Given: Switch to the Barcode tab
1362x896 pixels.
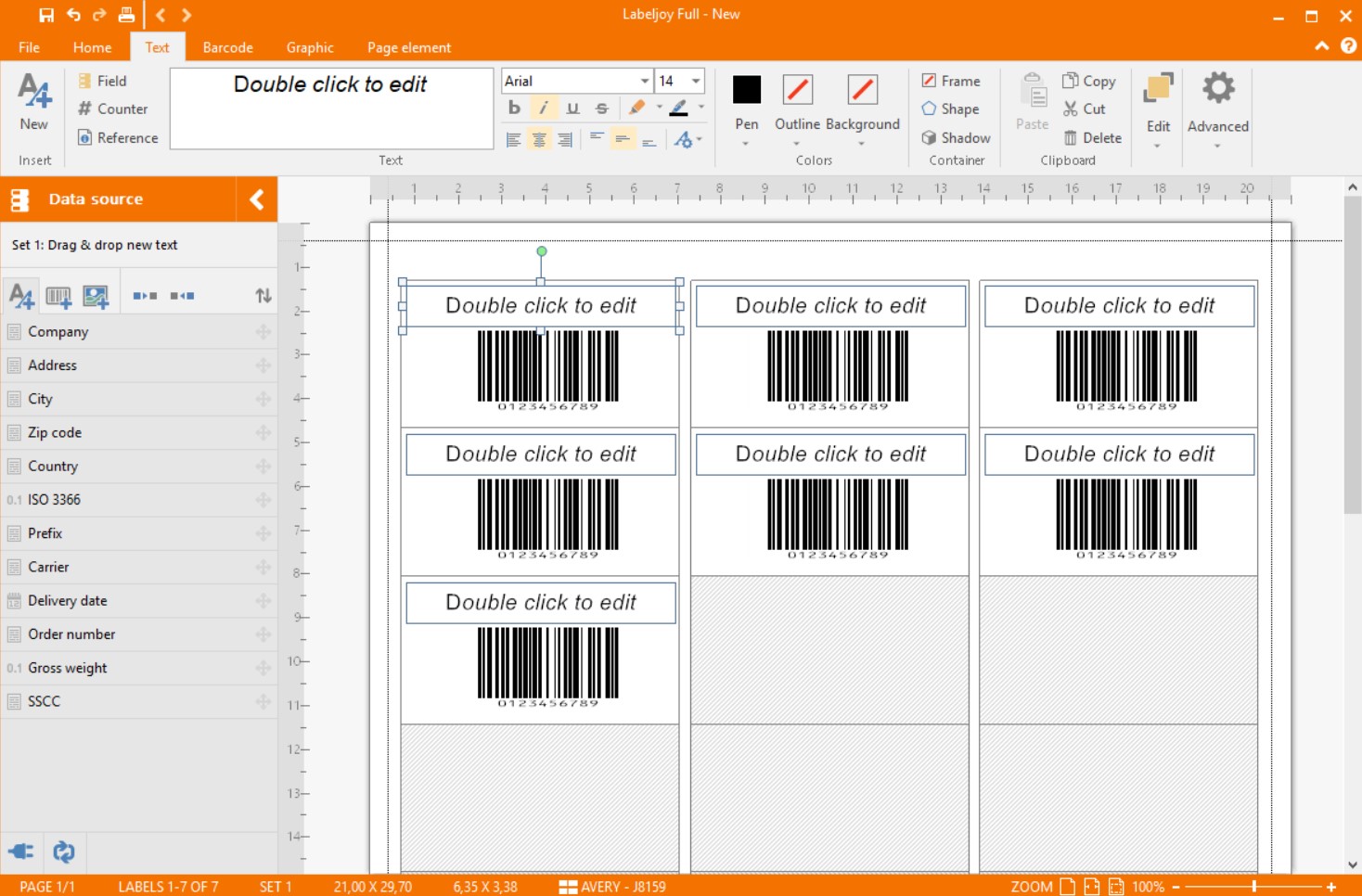Looking at the screenshot, I should pyautogui.click(x=227, y=47).
